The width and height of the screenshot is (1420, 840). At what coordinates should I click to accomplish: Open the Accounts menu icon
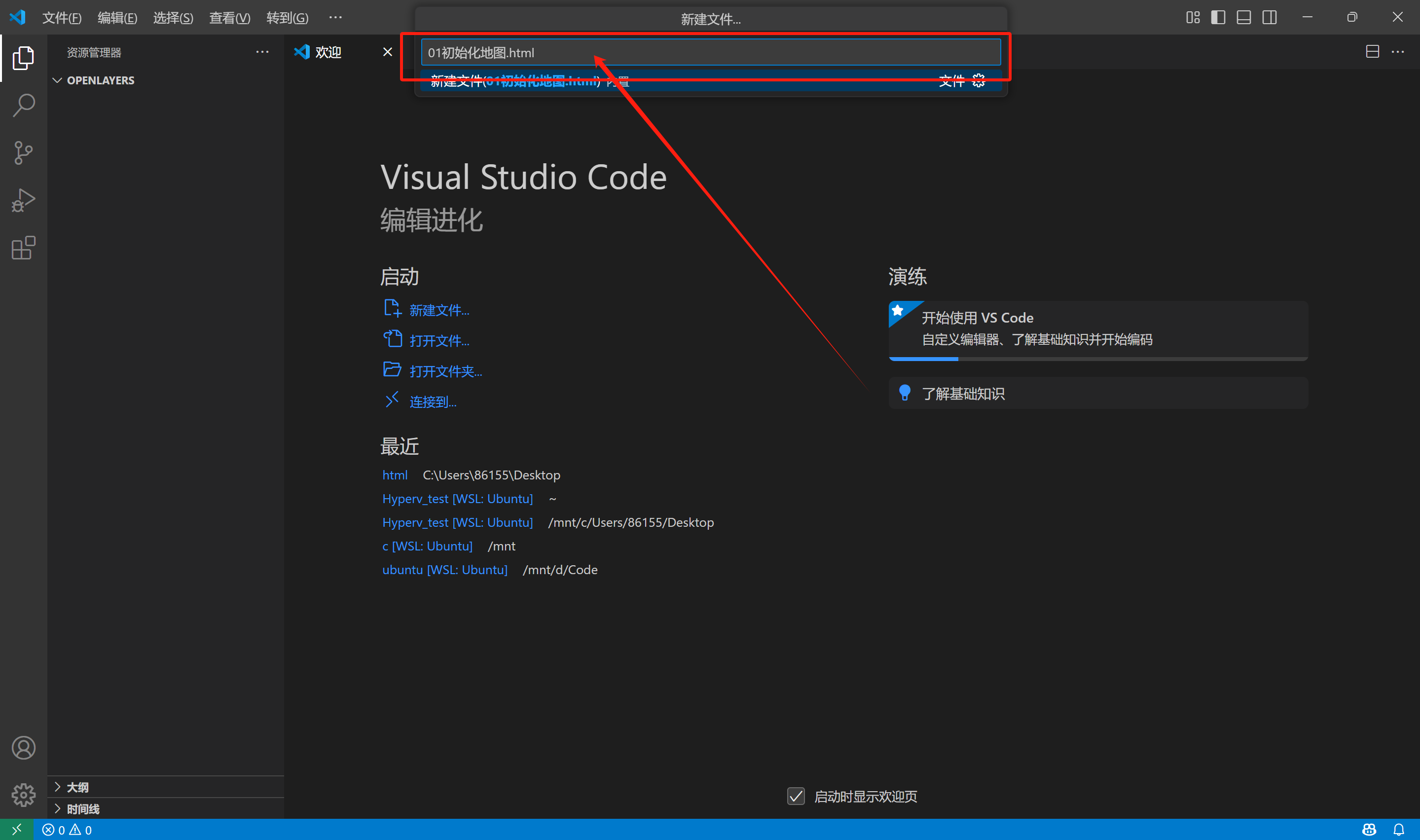click(23, 748)
